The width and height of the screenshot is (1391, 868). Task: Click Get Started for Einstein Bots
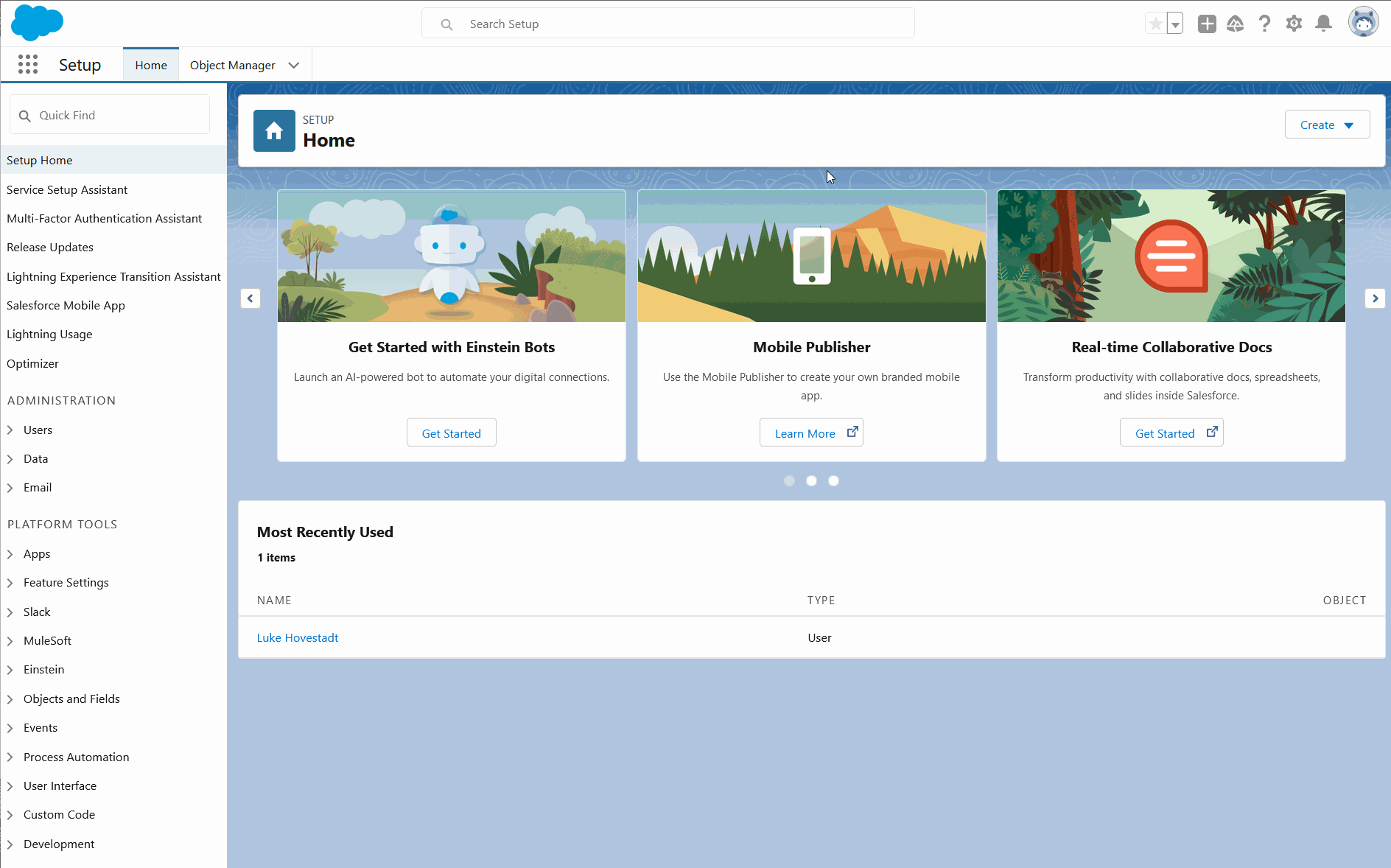click(x=452, y=433)
